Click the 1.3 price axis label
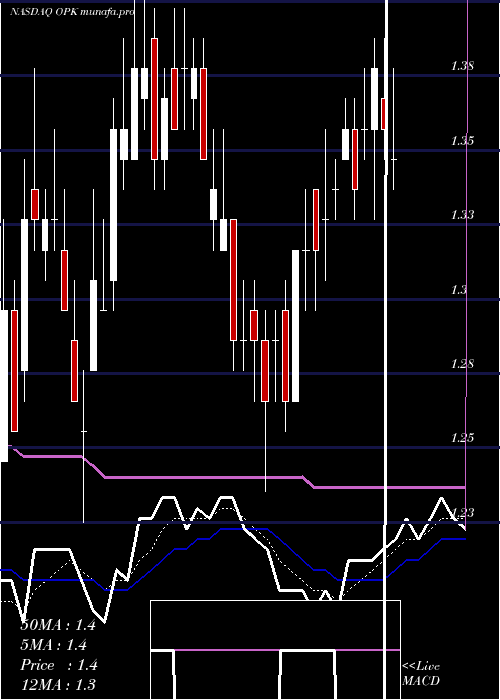Screen dimensions: 500x700 pyautogui.click(x=459, y=290)
